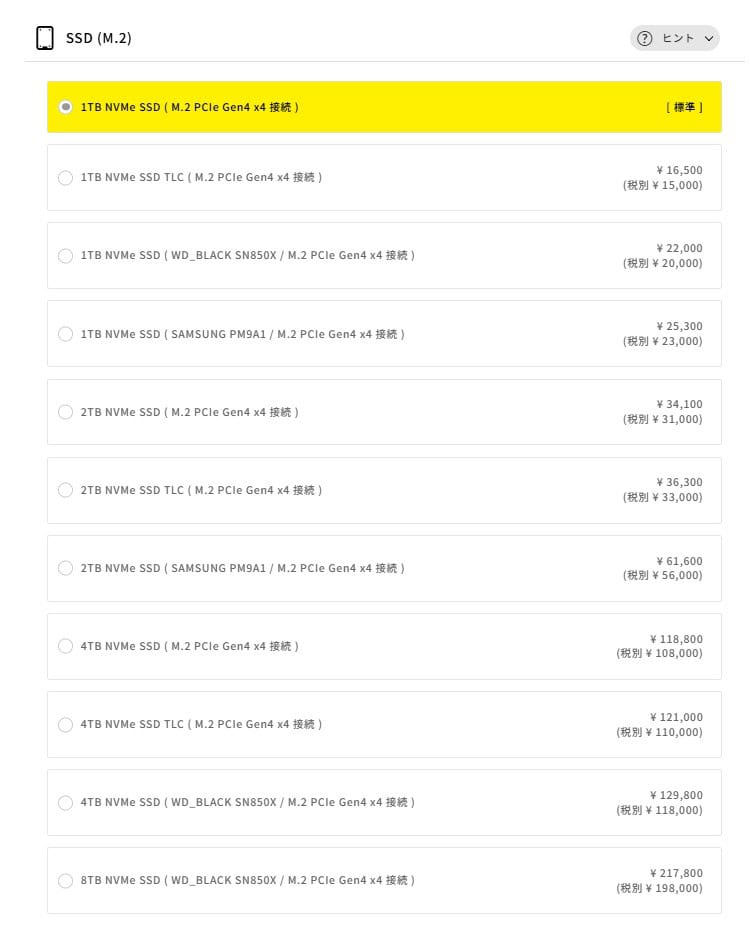Select 1TB SAMSUNG PM9A1 radio button
This screenshot has height=934, width=750.
66,334
